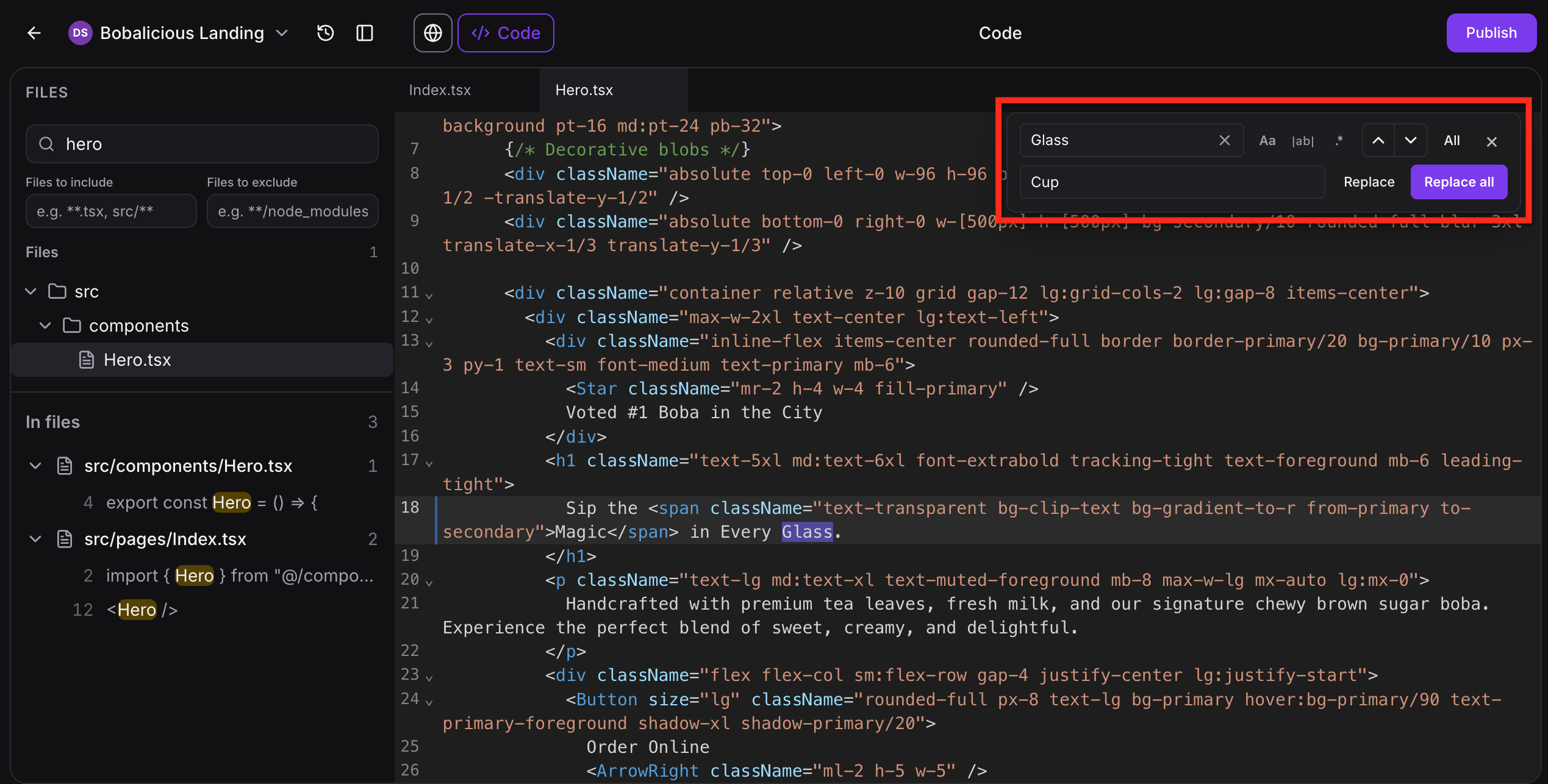Click the Publish button
Screen dimensions: 1548x784
pos(1491,33)
